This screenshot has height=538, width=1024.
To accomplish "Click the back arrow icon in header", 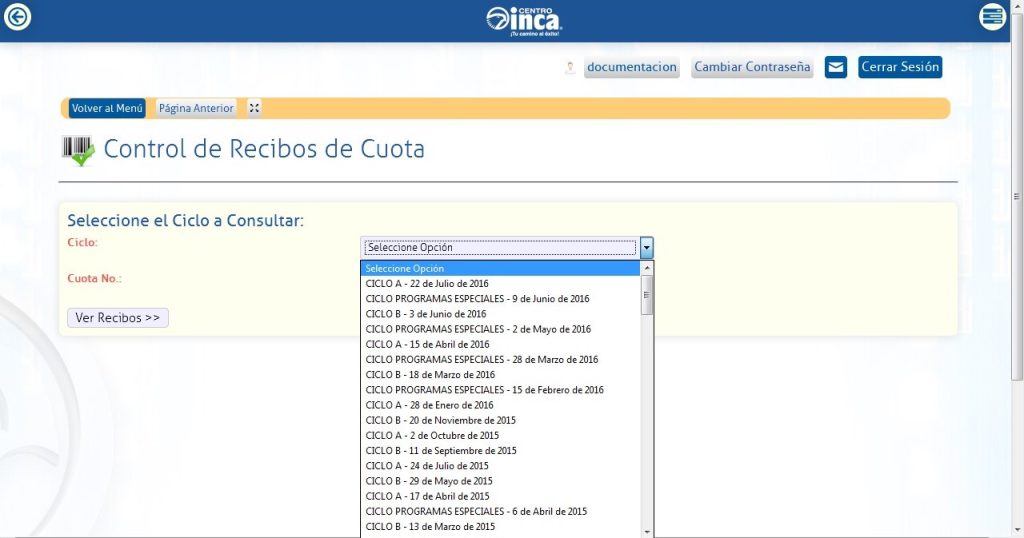I will click(x=18, y=17).
